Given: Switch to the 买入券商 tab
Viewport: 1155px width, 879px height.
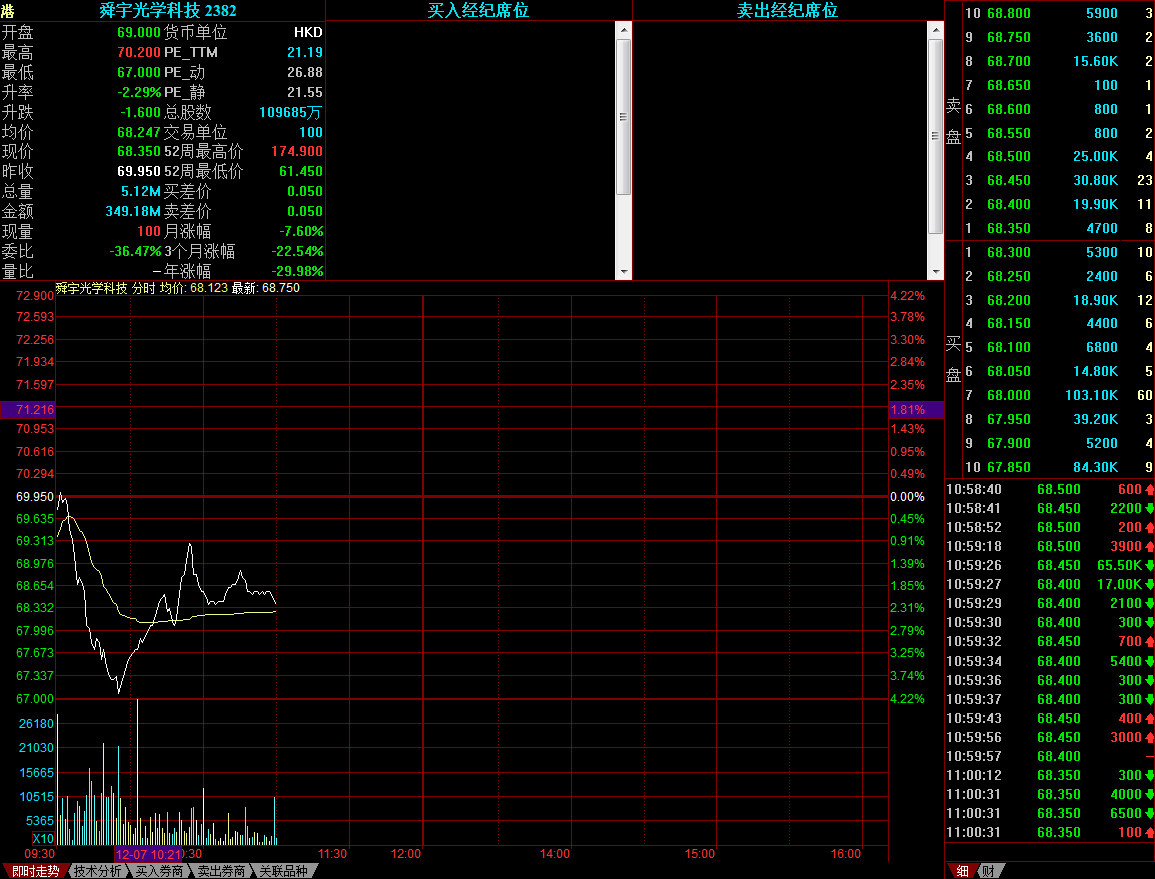Looking at the screenshot, I should click(x=160, y=871).
